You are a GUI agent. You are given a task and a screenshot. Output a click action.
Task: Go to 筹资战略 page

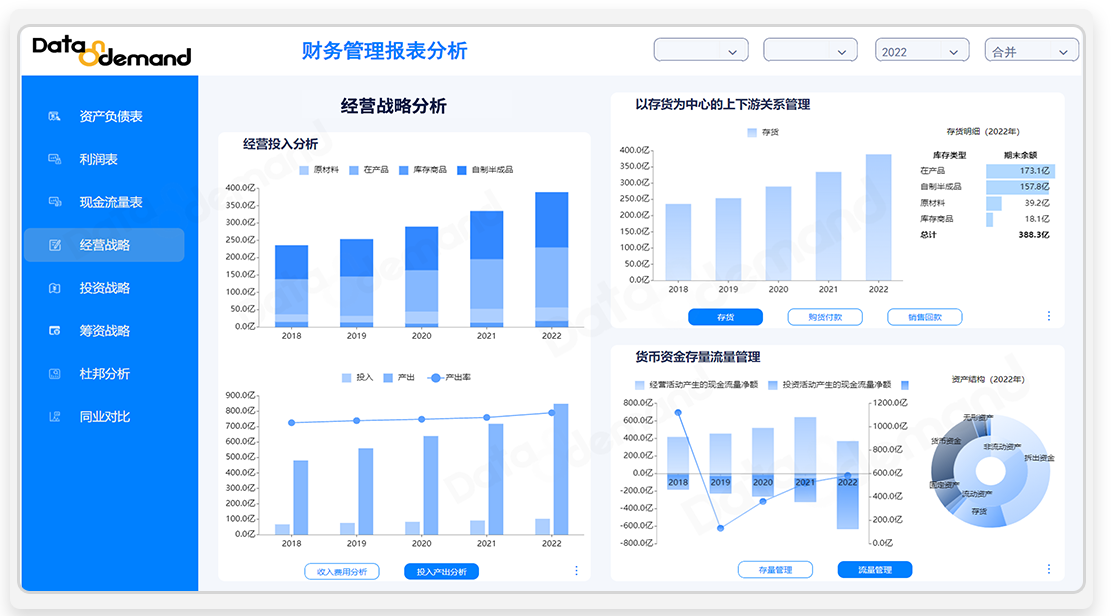[x=104, y=331]
